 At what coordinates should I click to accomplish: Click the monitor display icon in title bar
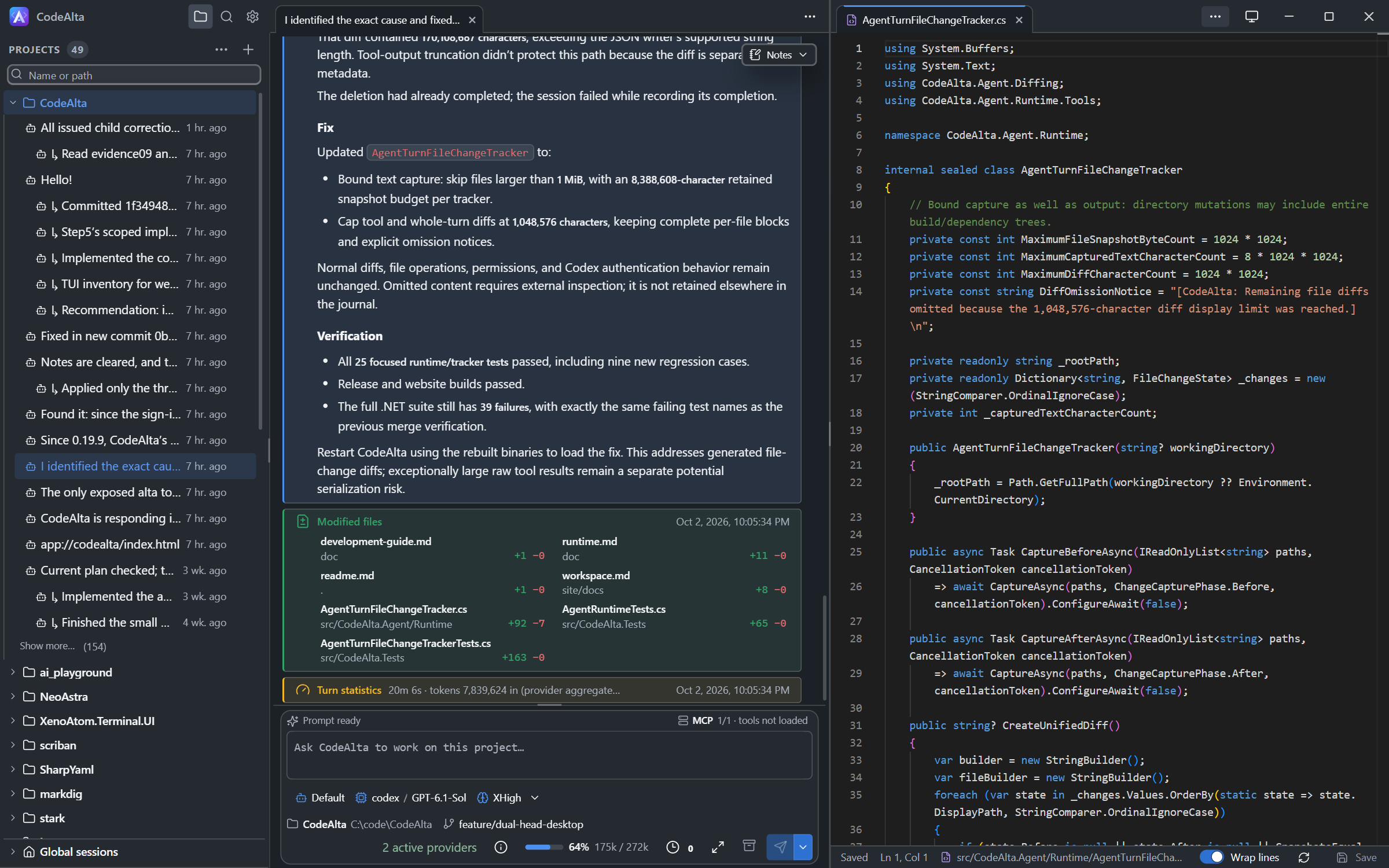point(1252,17)
